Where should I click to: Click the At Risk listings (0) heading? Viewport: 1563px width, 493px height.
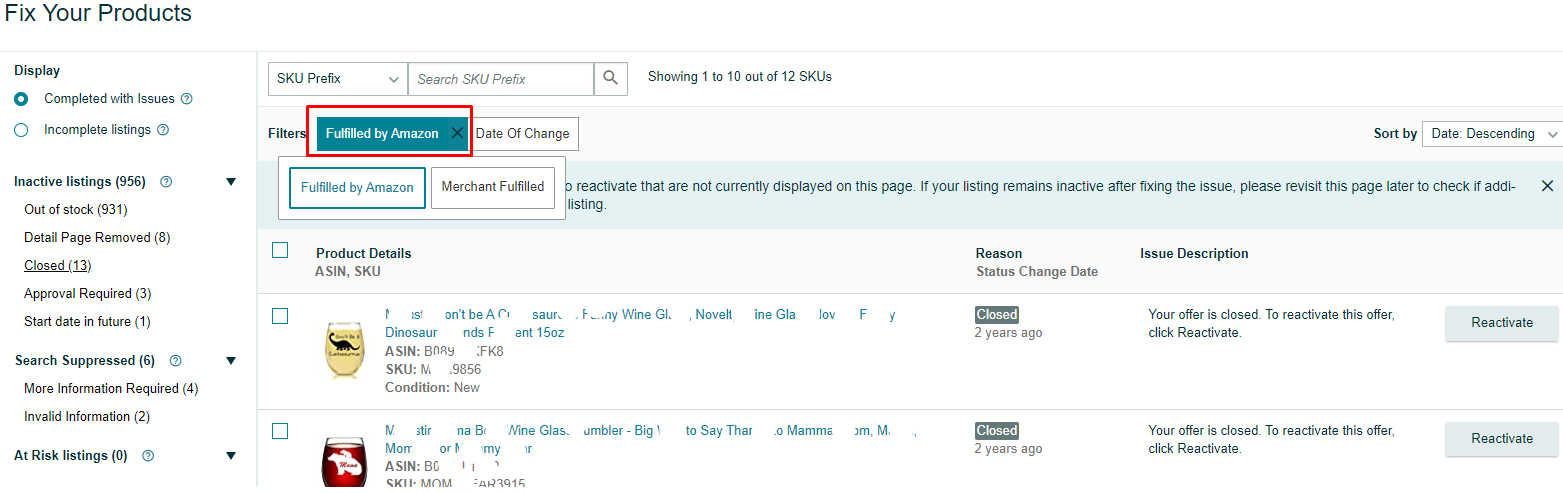pos(71,456)
